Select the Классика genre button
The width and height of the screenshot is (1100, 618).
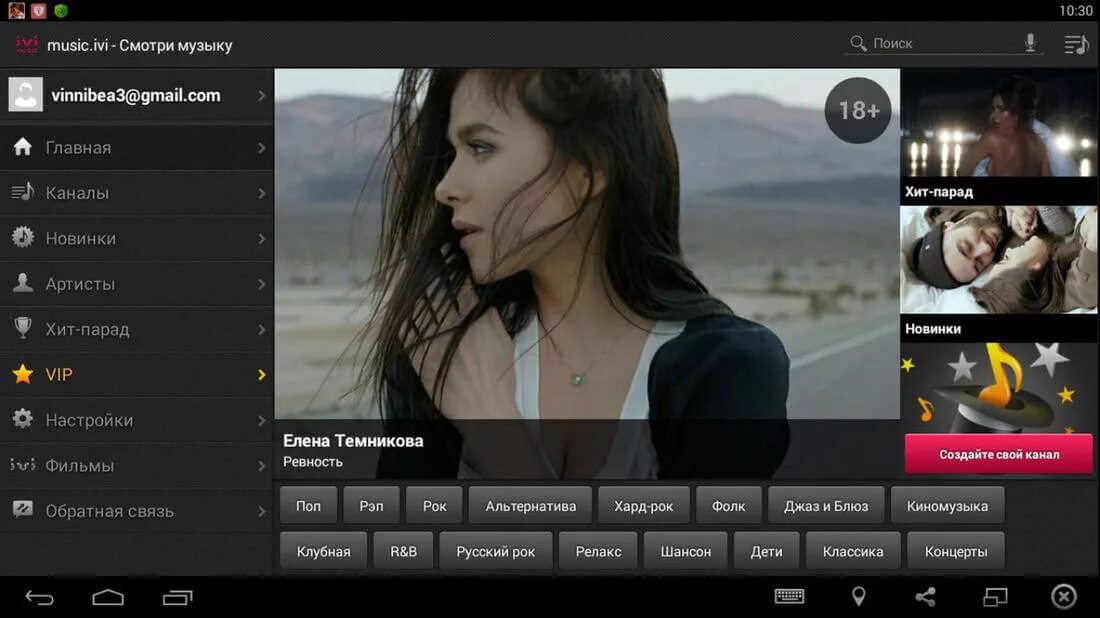click(852, 551)
